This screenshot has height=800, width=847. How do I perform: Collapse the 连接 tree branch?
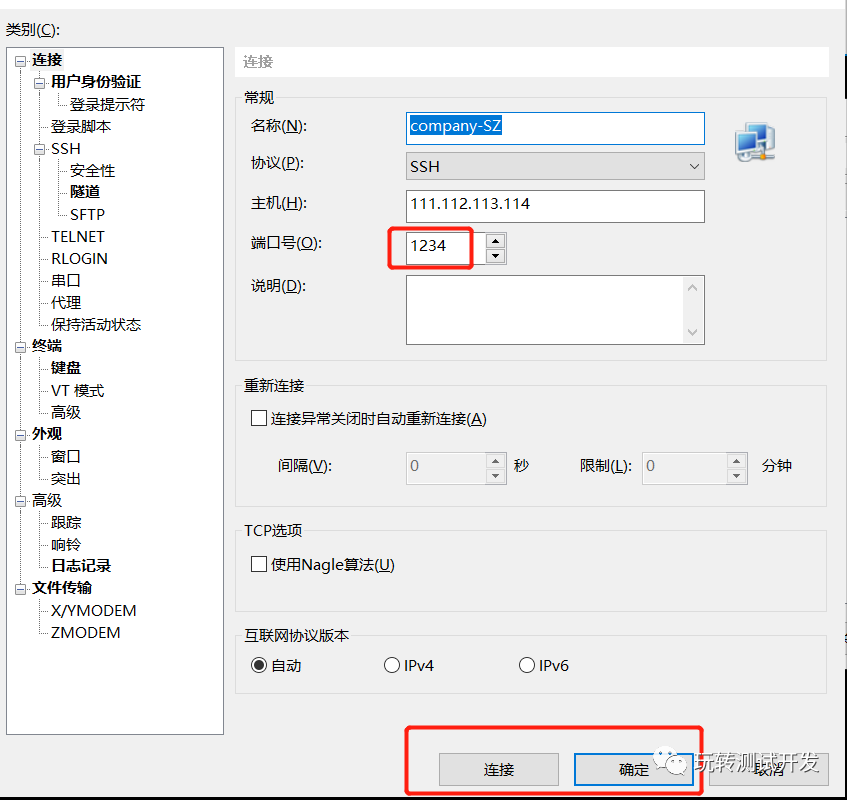coord(21,59)
